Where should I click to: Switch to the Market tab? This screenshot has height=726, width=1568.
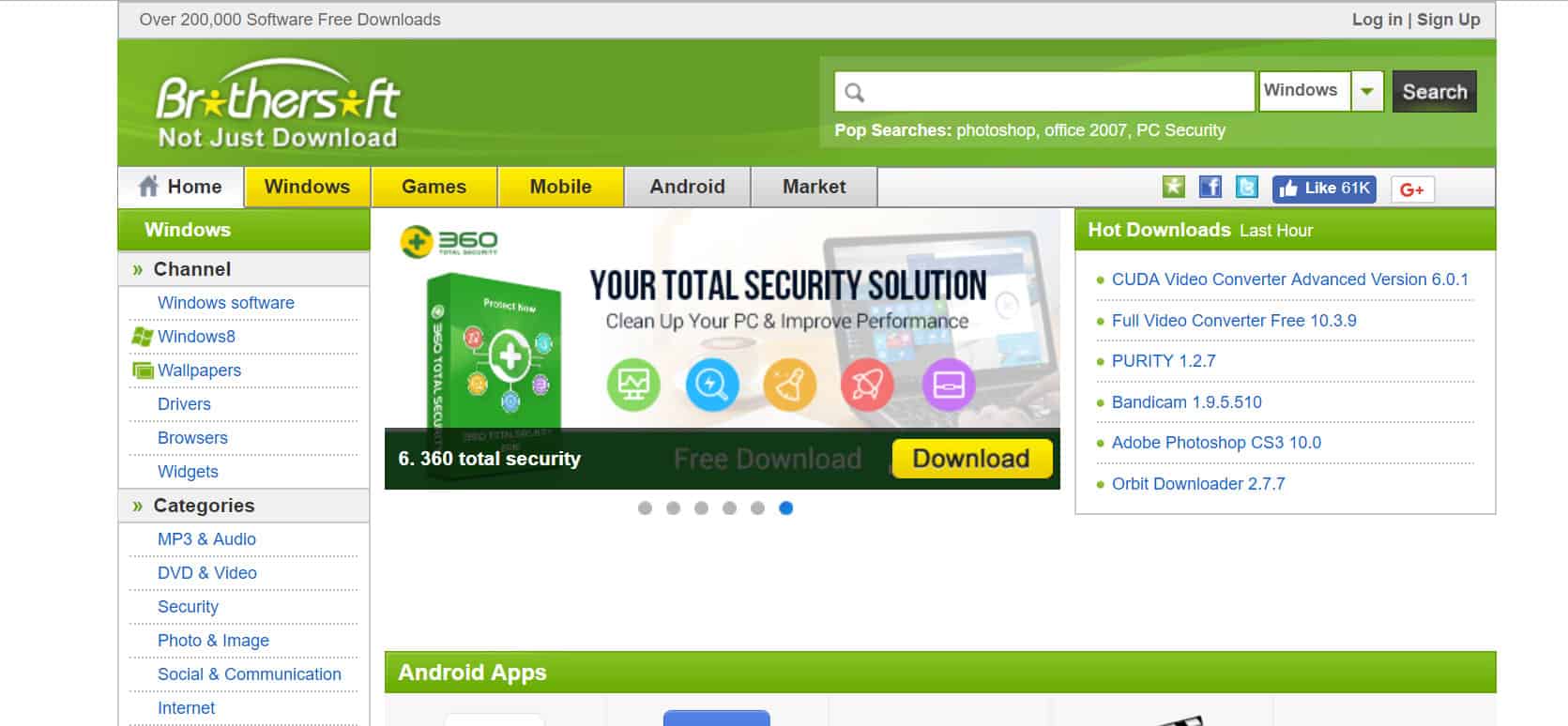point(814,187)
